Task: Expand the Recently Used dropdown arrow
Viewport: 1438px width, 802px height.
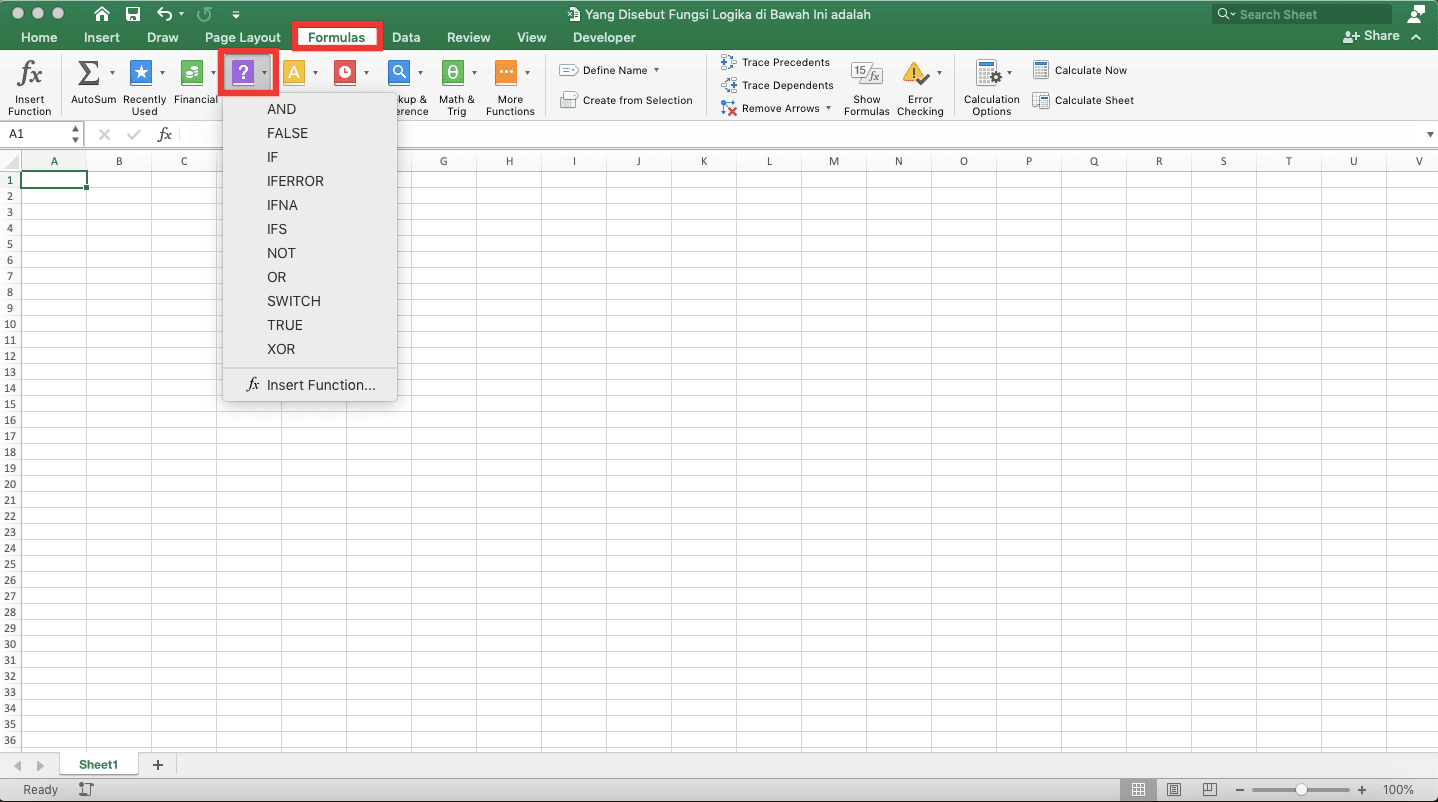Action: point(162,73)
